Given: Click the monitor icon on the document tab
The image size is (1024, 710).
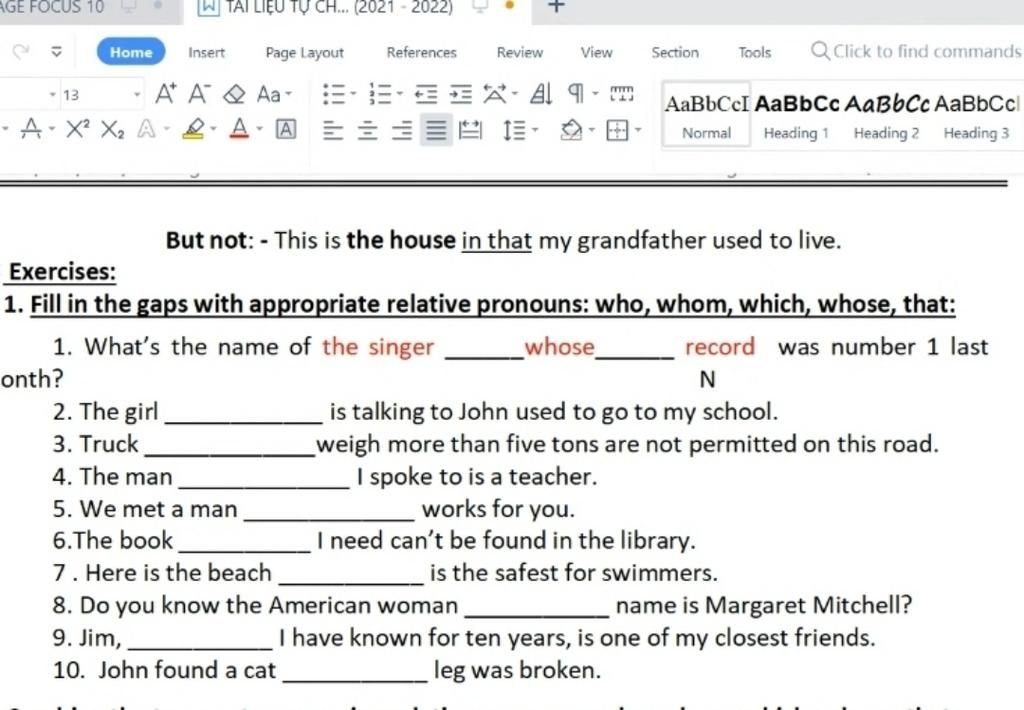Looking at the screenshot, I should coord(480,6).
